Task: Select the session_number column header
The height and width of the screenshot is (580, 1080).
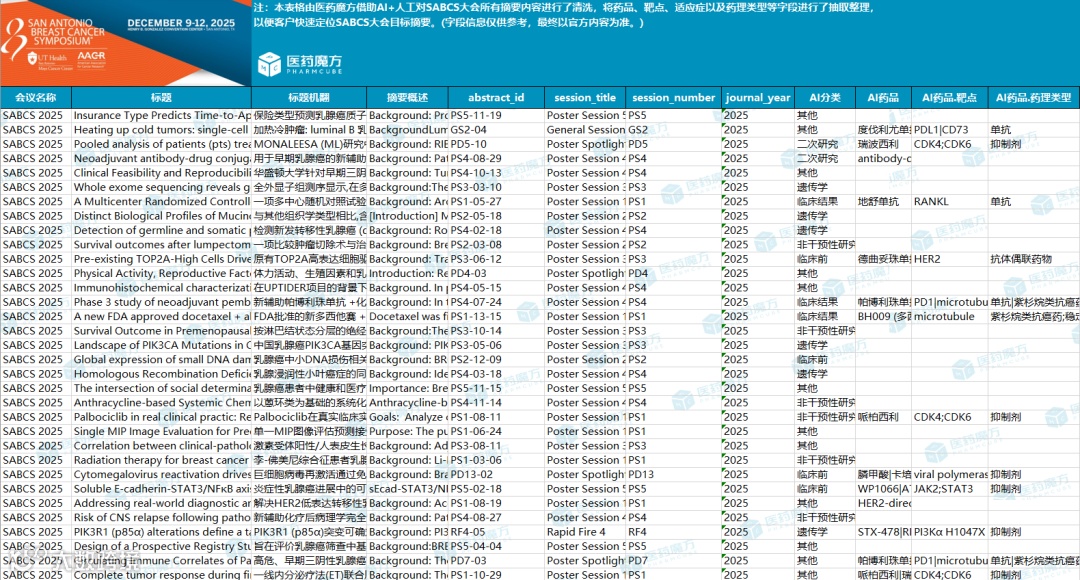Action: (x=674, y=97)
